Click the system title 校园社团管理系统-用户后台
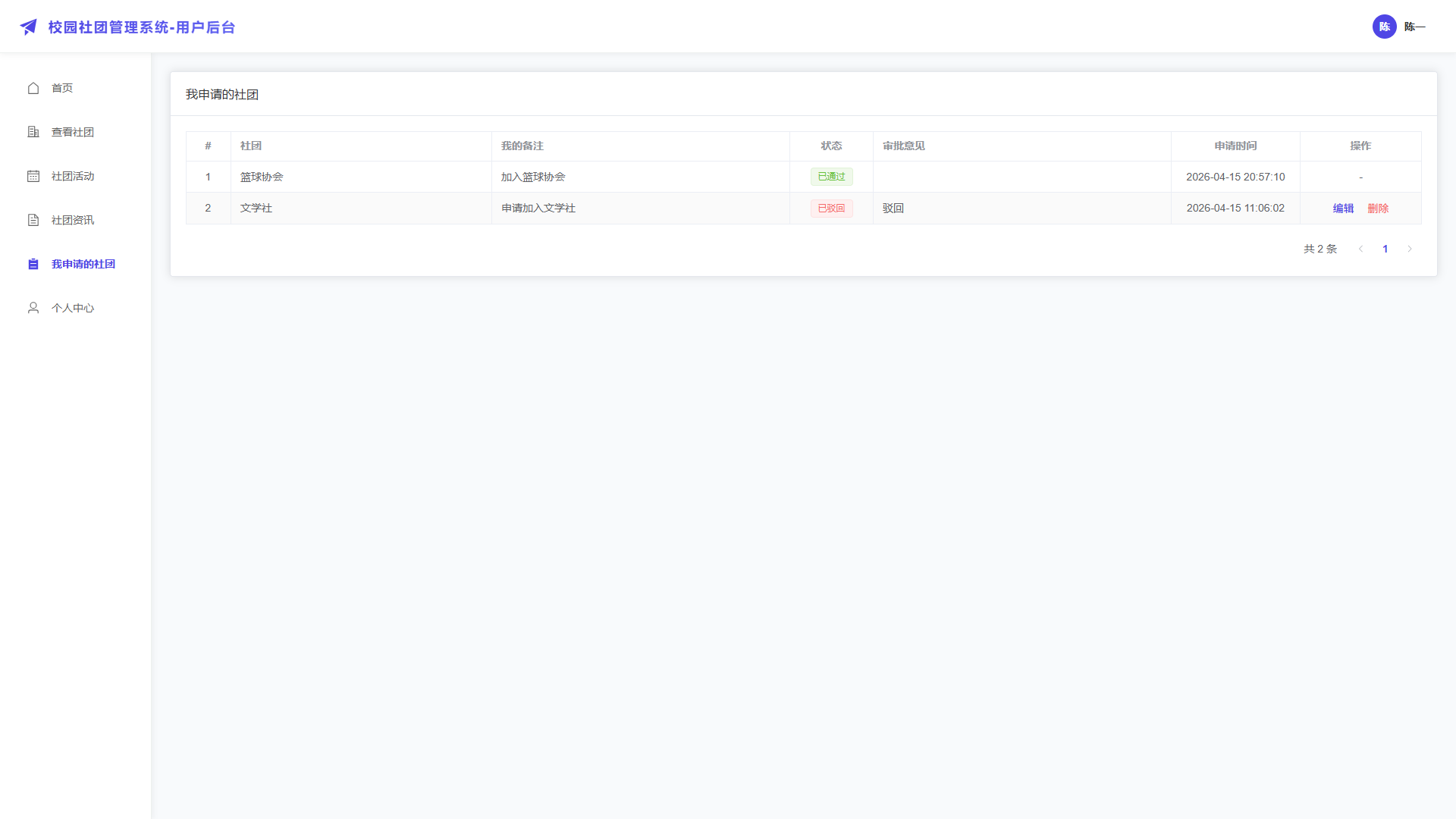This screenshot has width=1456, height=819. 142,27
